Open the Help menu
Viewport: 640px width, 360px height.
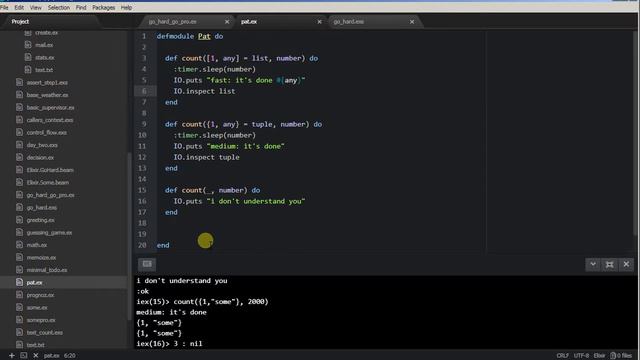[126, 7]
